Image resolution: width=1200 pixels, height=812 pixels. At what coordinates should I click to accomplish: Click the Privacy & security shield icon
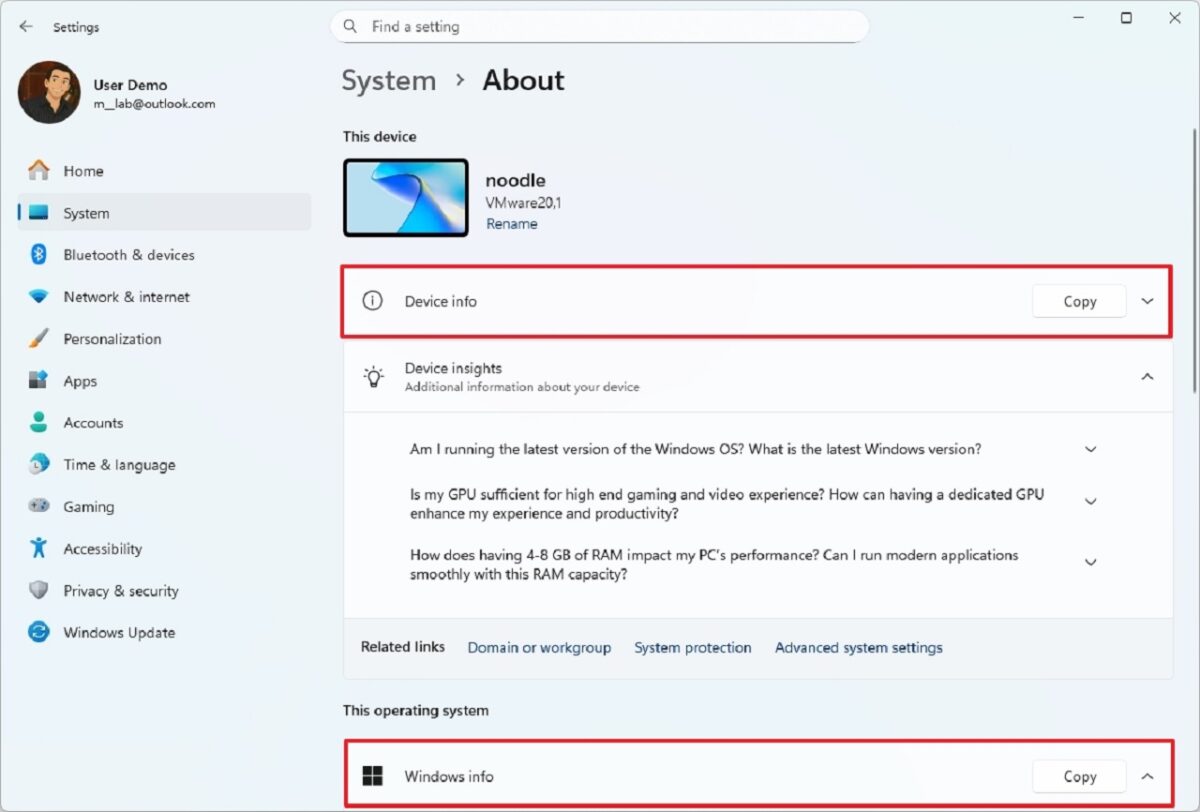point(39,591)
